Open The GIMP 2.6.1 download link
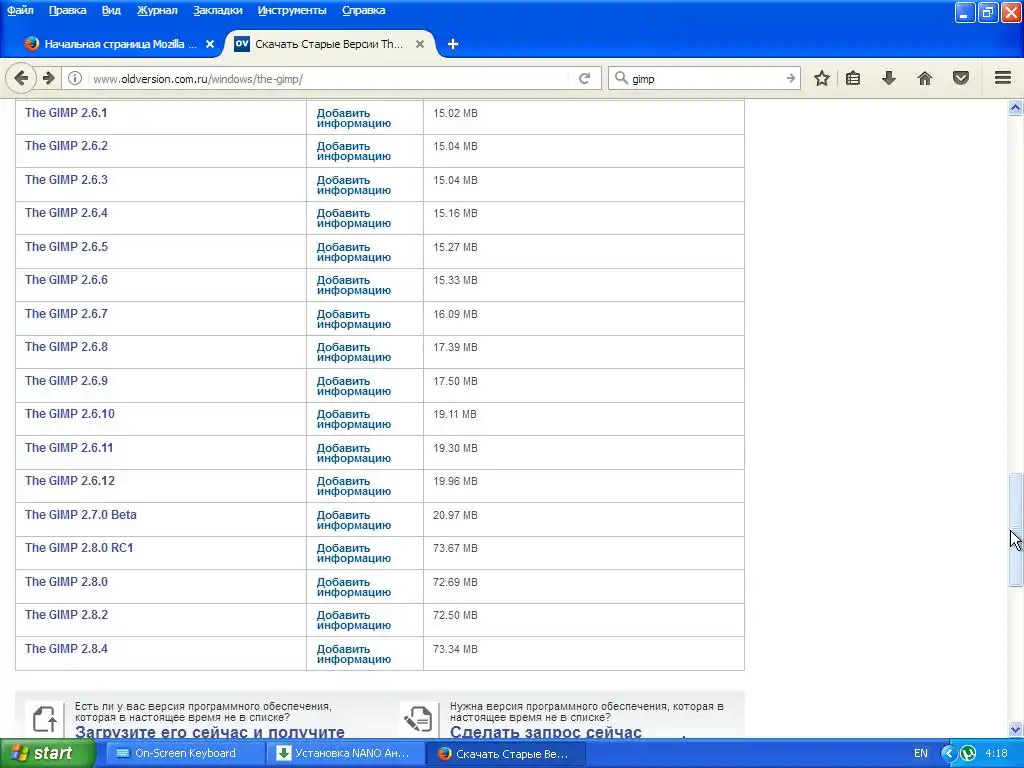The width and height of the screenshot is (1024, 768). [66, 112]
